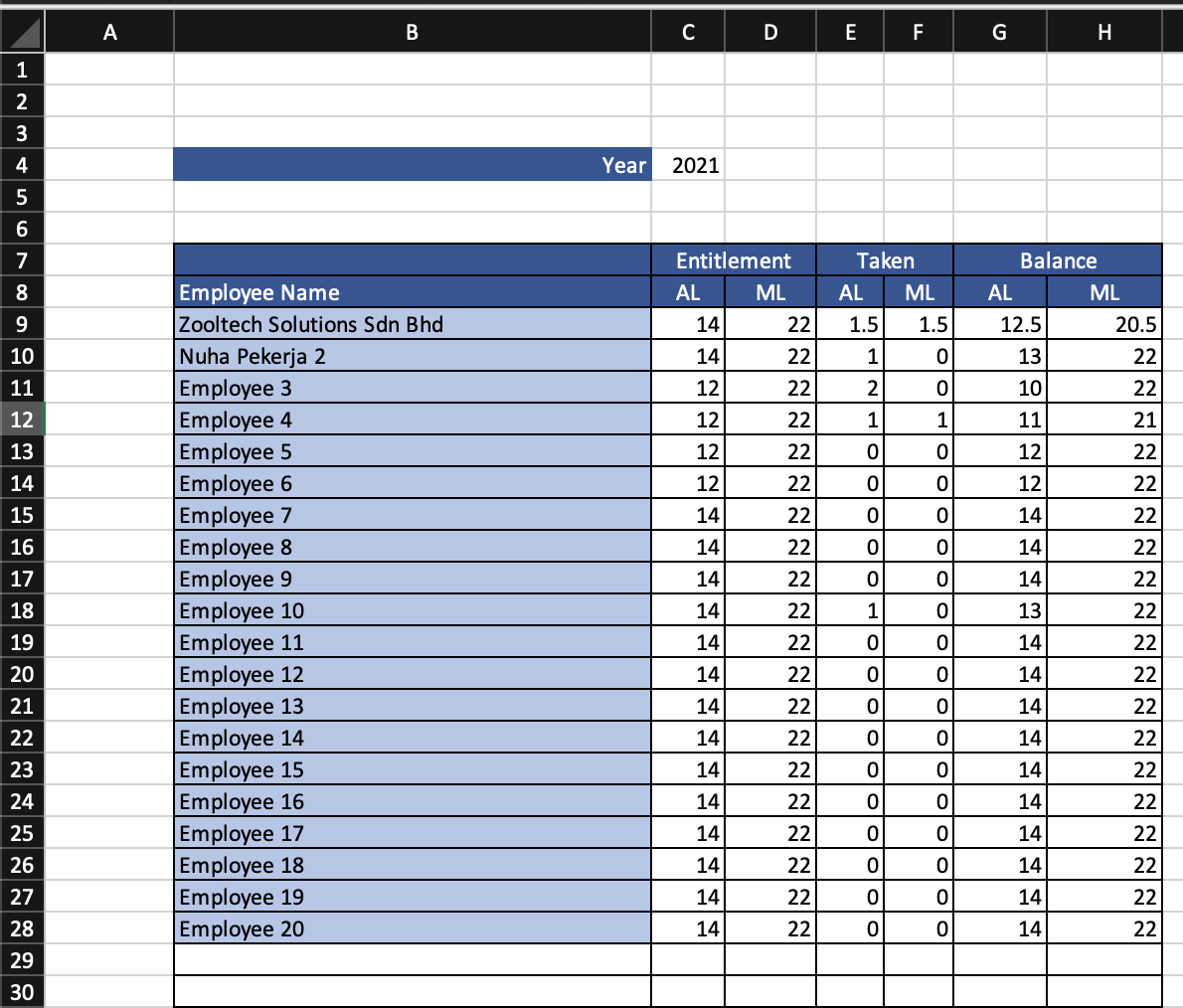This screenshot has width=1183, height=1008.
Task: Select column G header
Action: 1000,32
